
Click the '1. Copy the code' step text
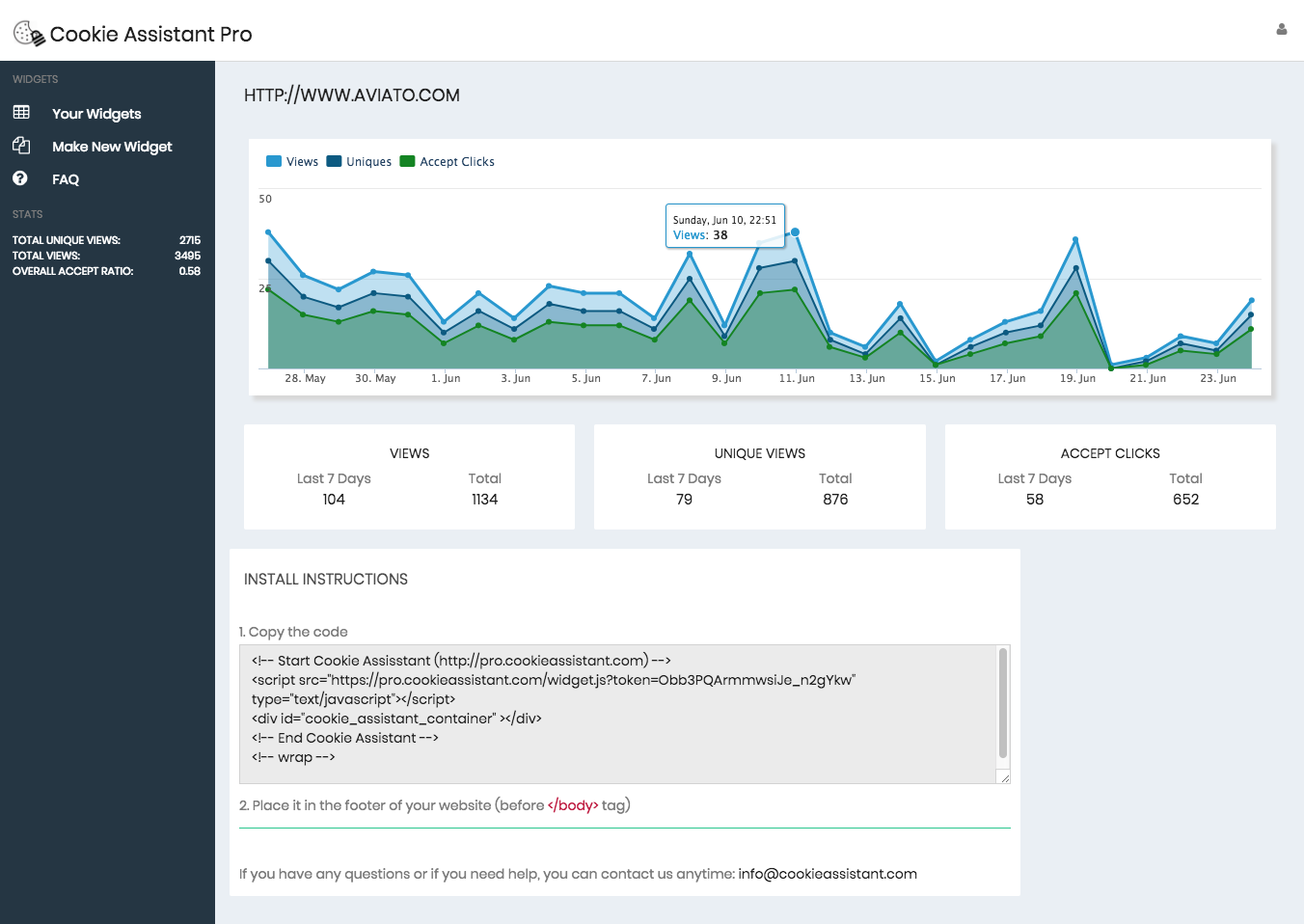pyautogui.click(x=293, y=632)
